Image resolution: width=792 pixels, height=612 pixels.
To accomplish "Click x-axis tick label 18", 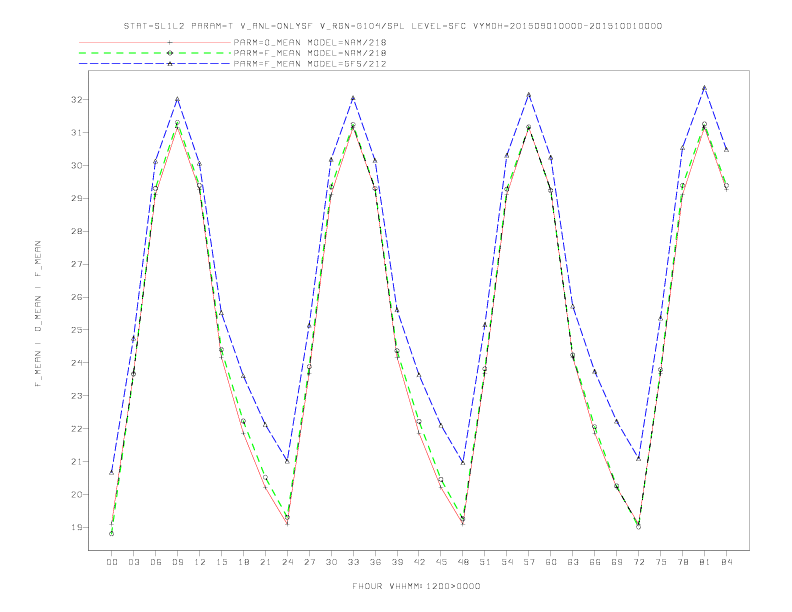I will coord(243,562).
